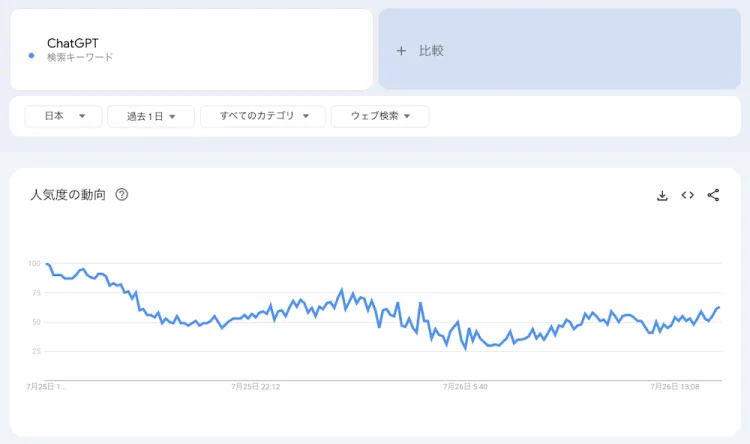Click the 75 axis label

(x=36, y=293)
